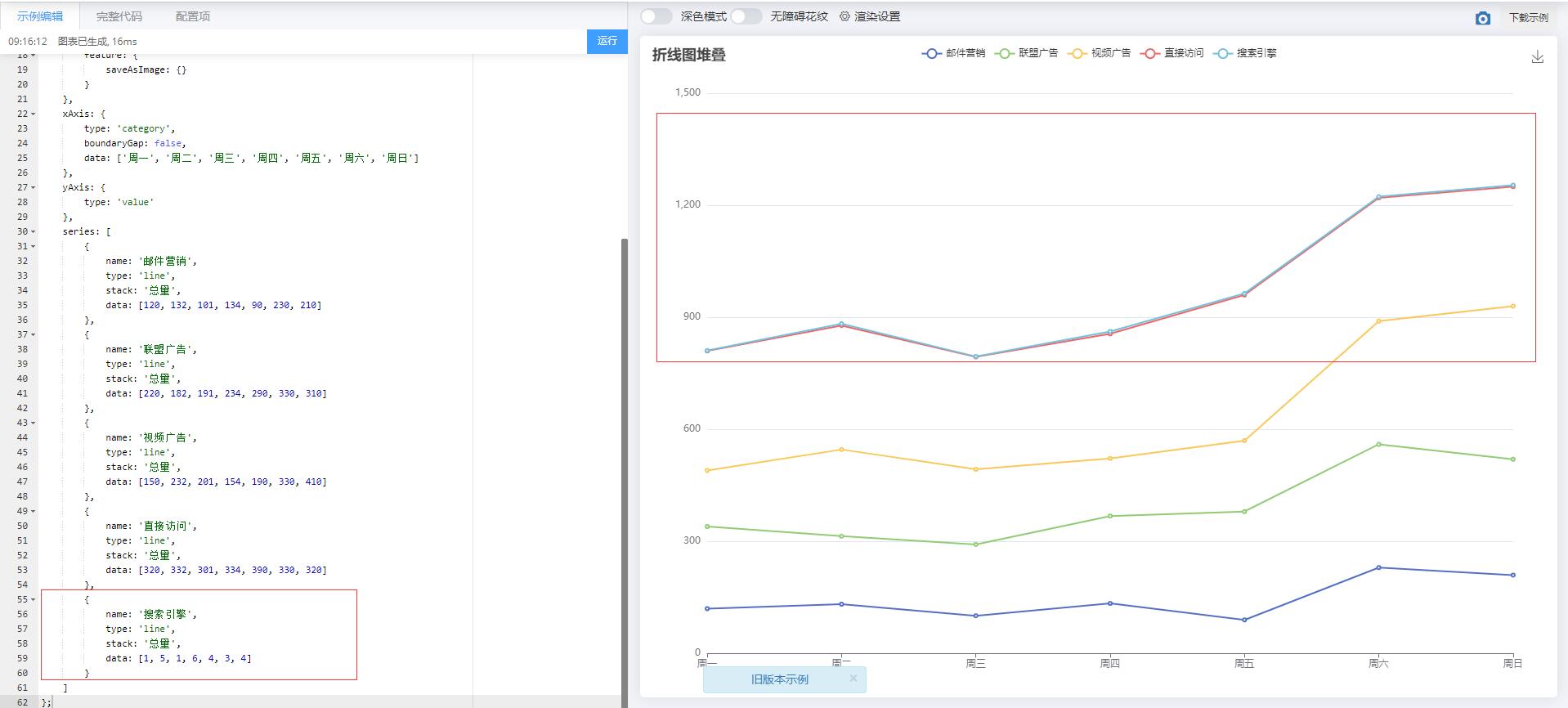Close the 旧版本示例 popup
Screen dimensions: 1568x708
pos(853,678)
